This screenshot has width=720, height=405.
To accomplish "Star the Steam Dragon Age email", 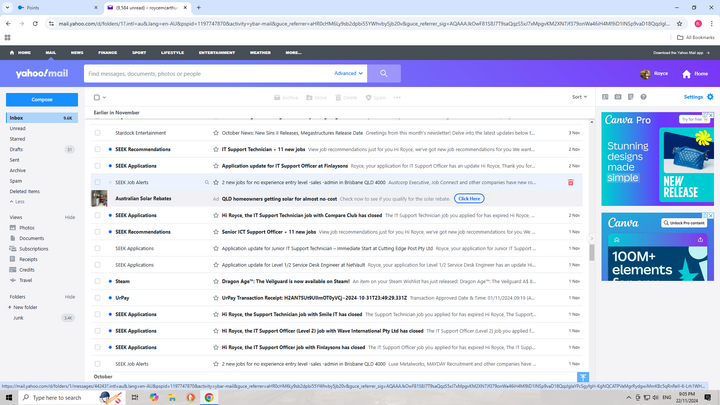I will point(215,281).
